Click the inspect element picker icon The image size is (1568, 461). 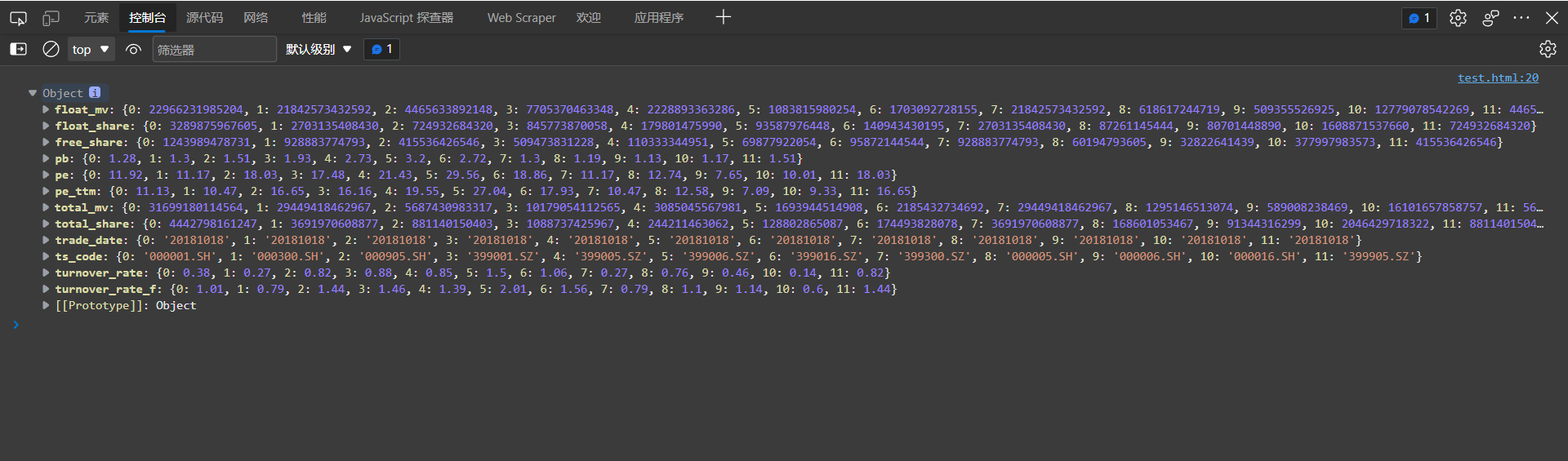18,18
